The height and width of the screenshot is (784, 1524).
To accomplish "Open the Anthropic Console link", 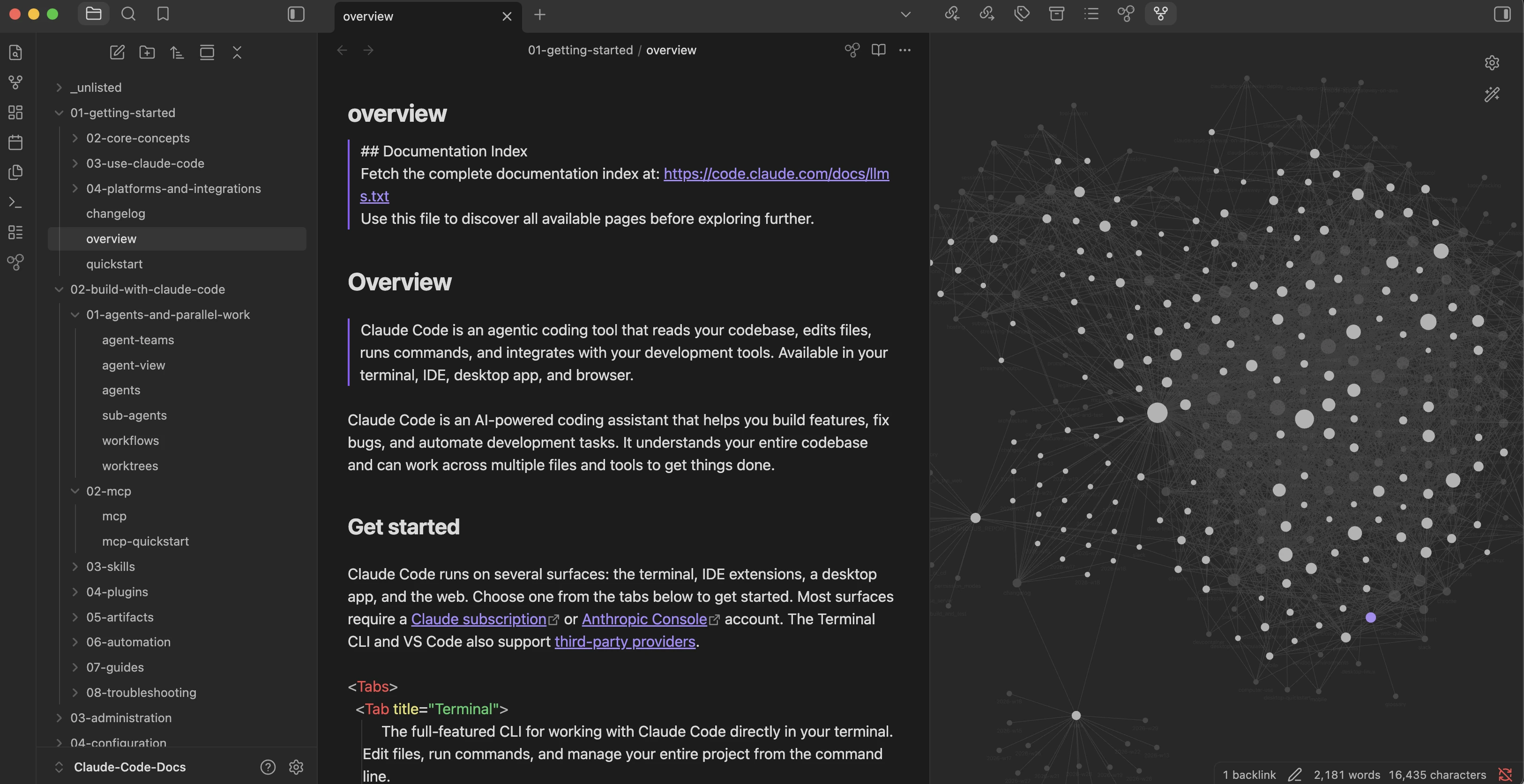I will click(x=644, y=619).
